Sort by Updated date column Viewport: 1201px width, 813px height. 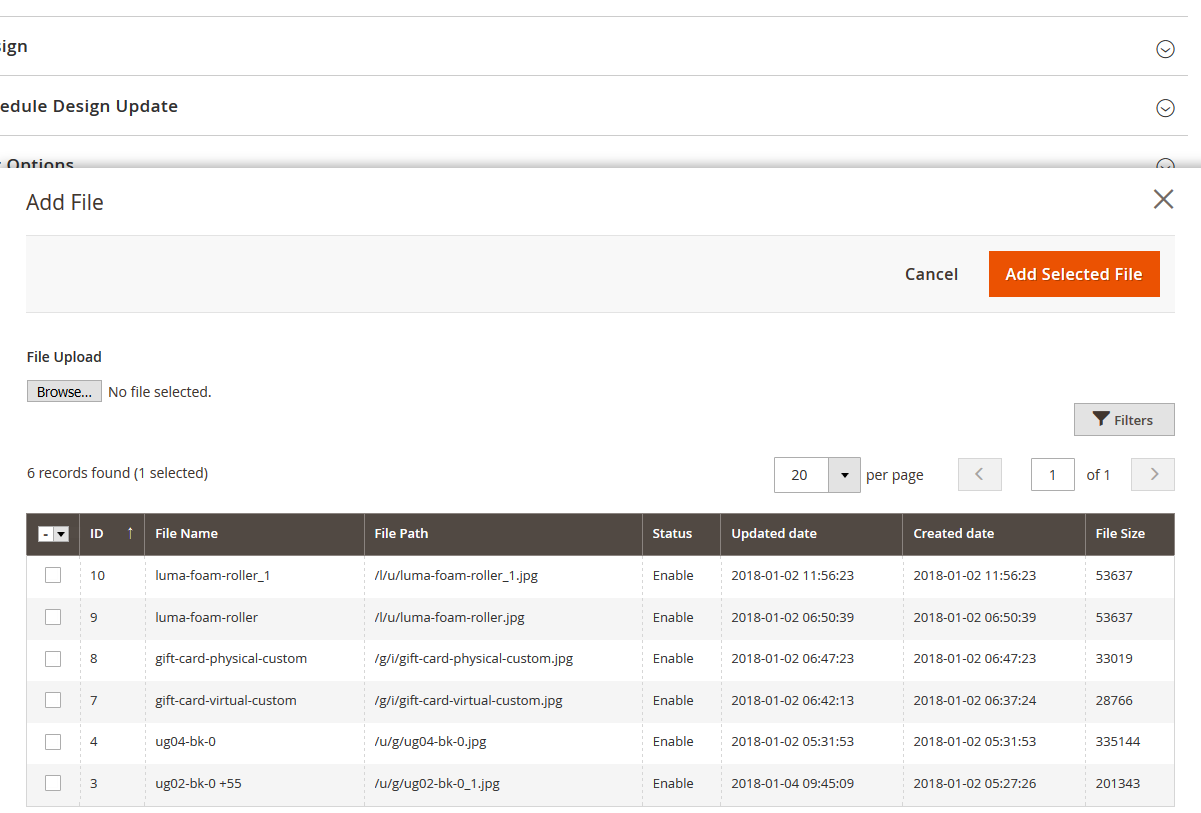point(774,534)
